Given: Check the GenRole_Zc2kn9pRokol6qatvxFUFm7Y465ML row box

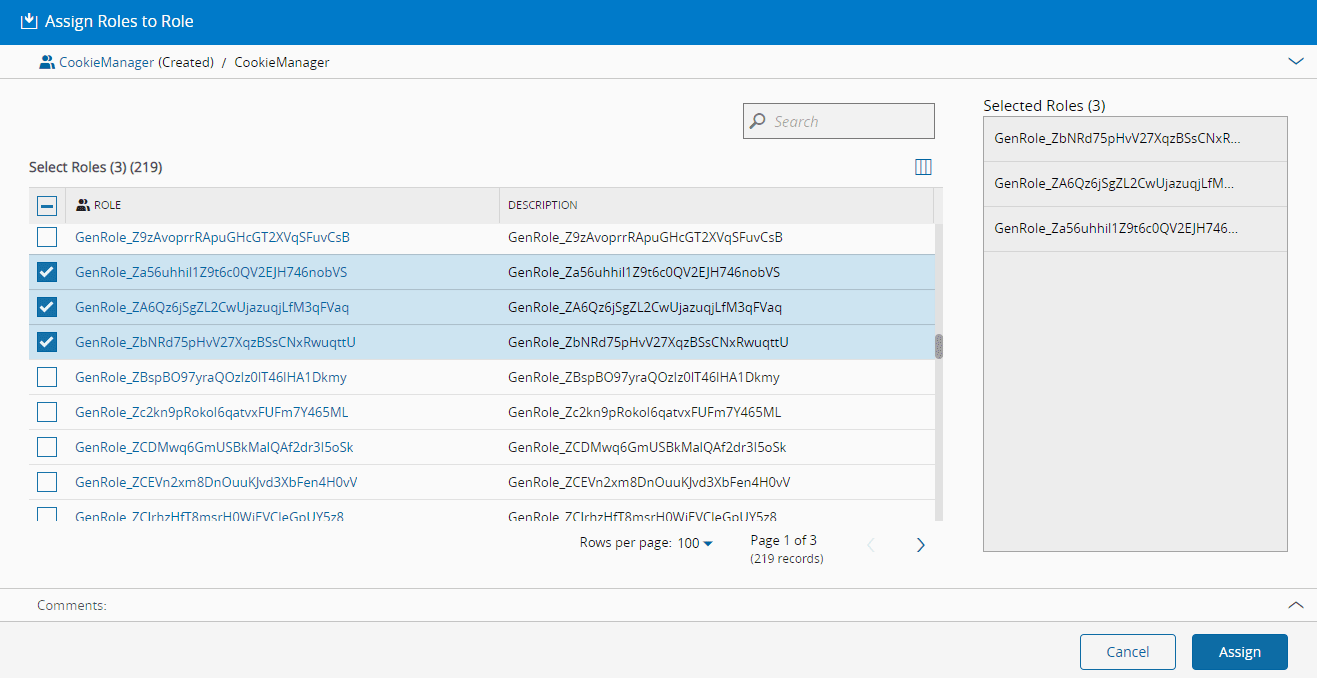Looking at the screenshot, I should [47, 412].
